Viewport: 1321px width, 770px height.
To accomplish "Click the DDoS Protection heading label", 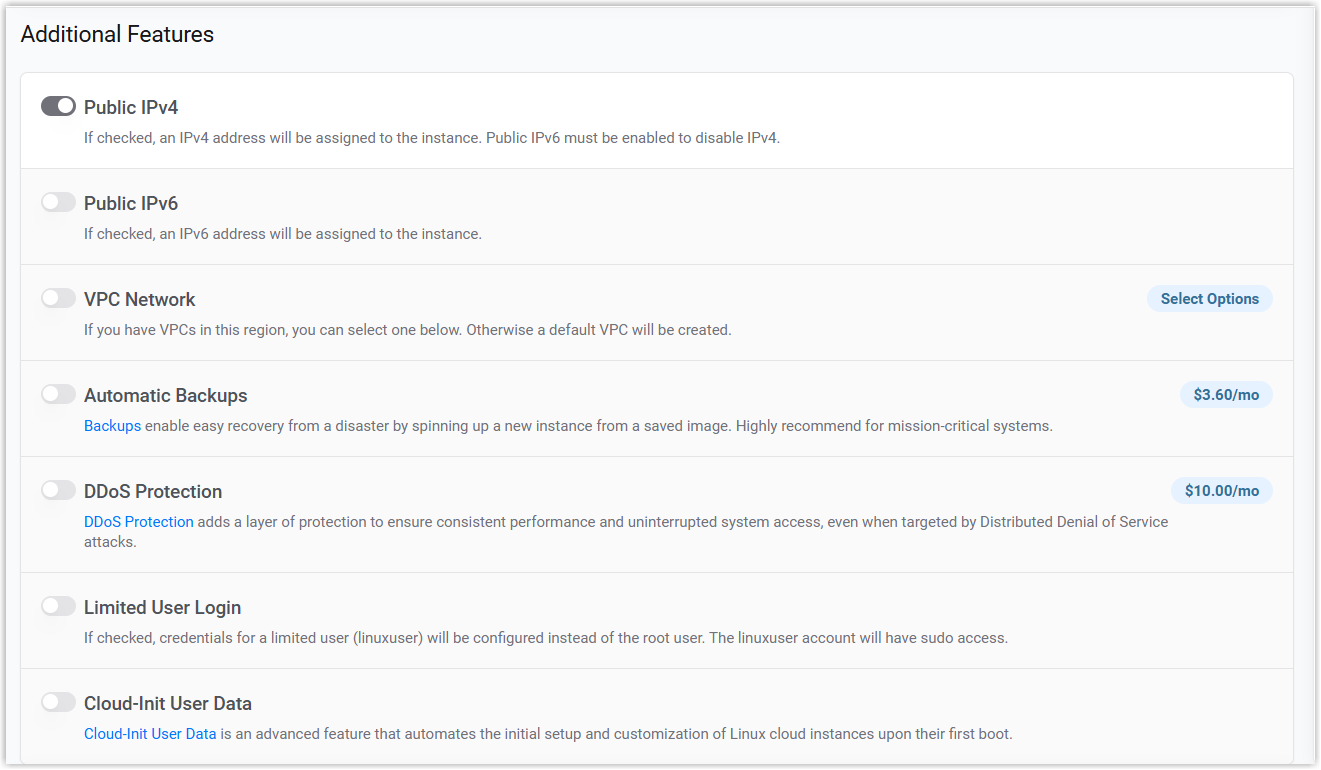I will click(x=153, y=491).
